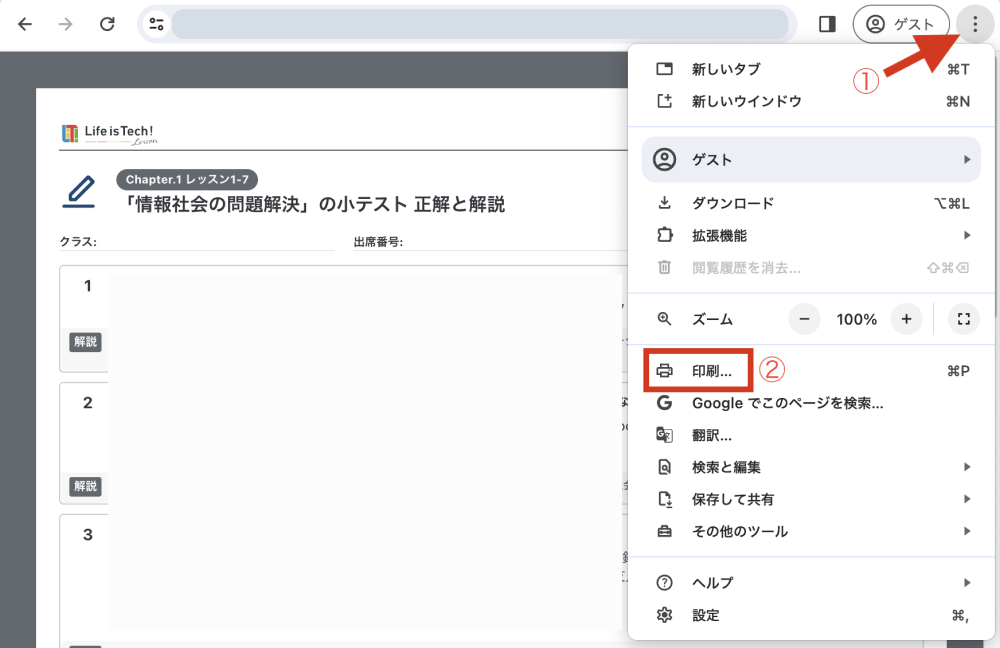Open site information icon in address bar
Viewport: 1000px width, 648px height.
tap(156, 24)
